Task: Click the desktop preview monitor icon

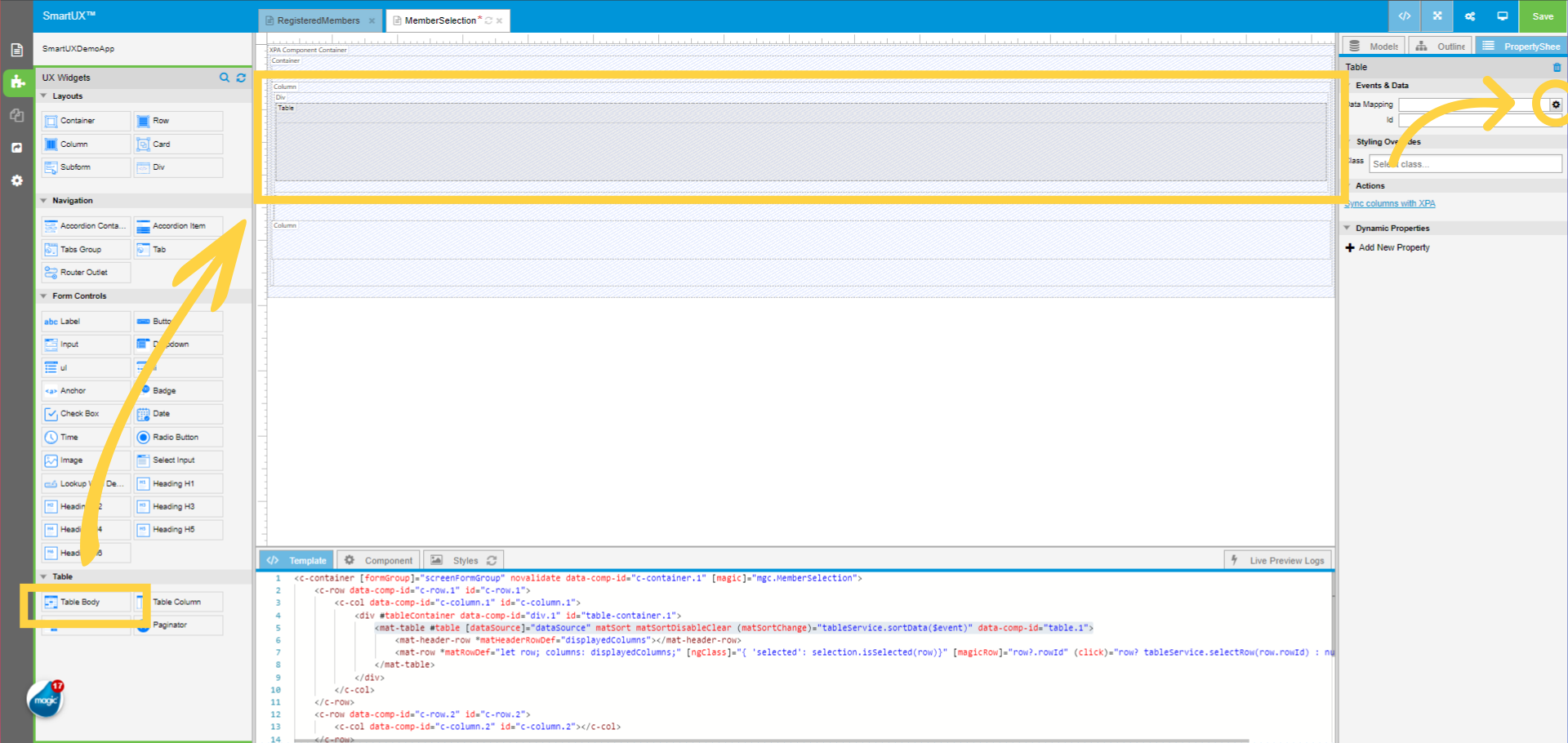Action: coord(1502,16)
